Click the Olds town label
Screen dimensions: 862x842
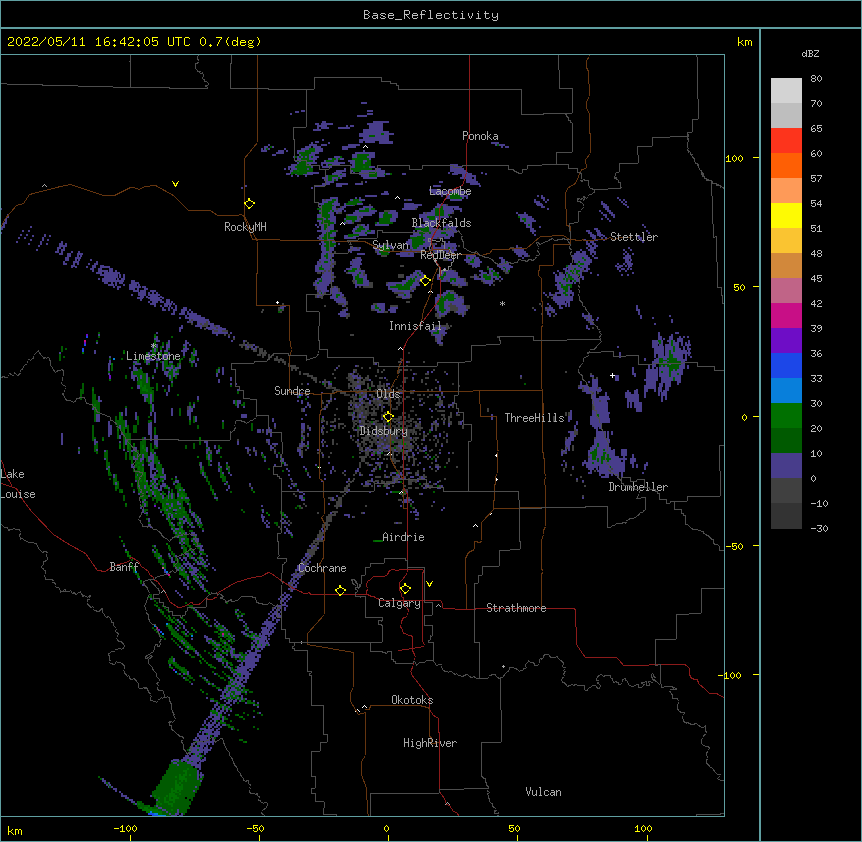388,394
